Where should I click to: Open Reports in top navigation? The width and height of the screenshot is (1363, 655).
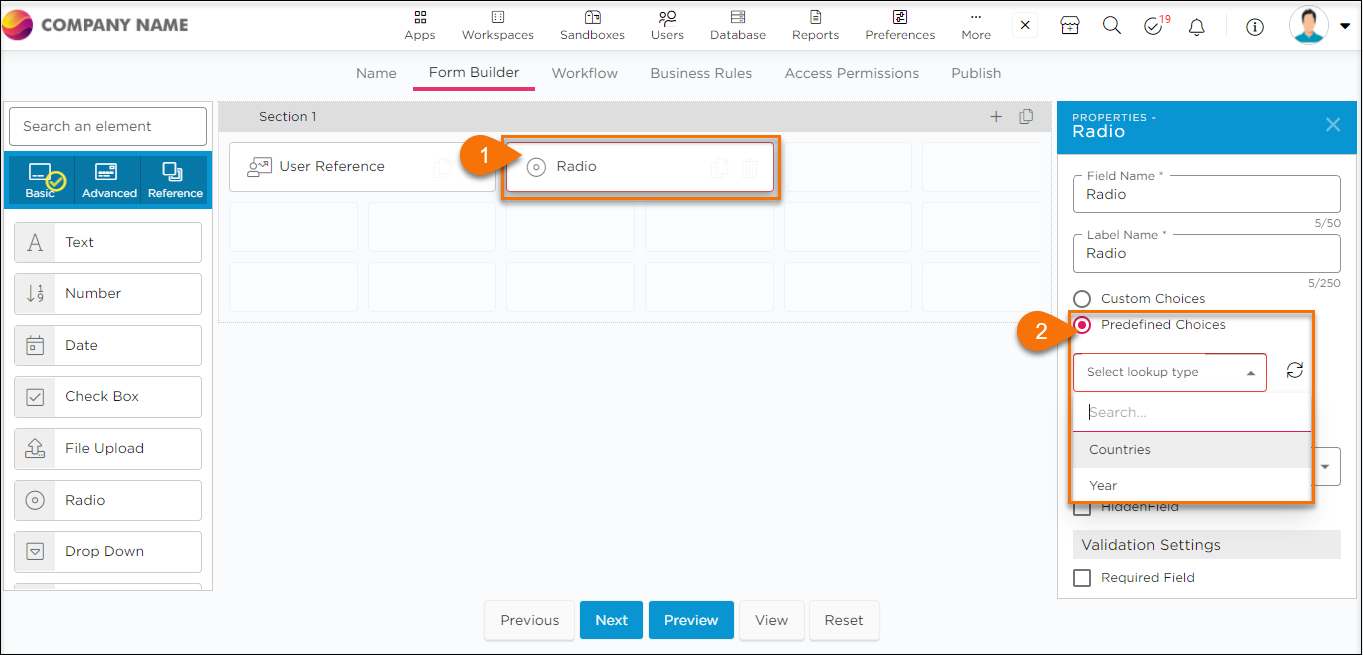pos(815,26)
